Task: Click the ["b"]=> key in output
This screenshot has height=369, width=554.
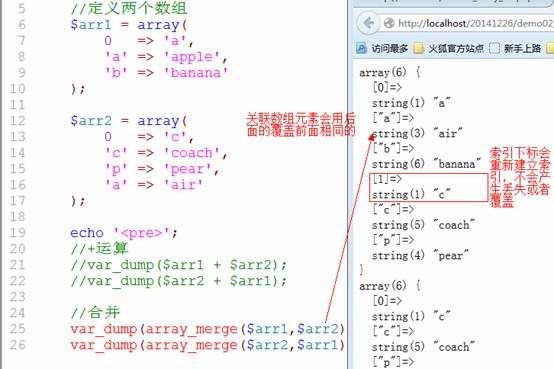Action: [393, 148]
